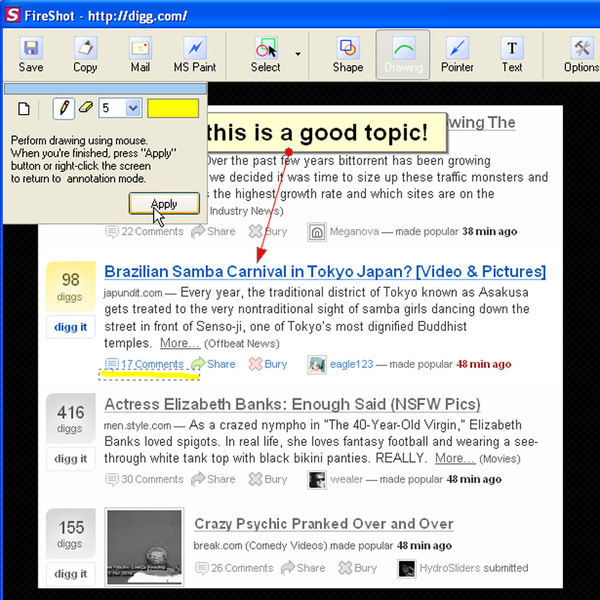The height and width of the screenshot is (600, 600).
Task: Click the Apply button
Action: click(164, 204)
